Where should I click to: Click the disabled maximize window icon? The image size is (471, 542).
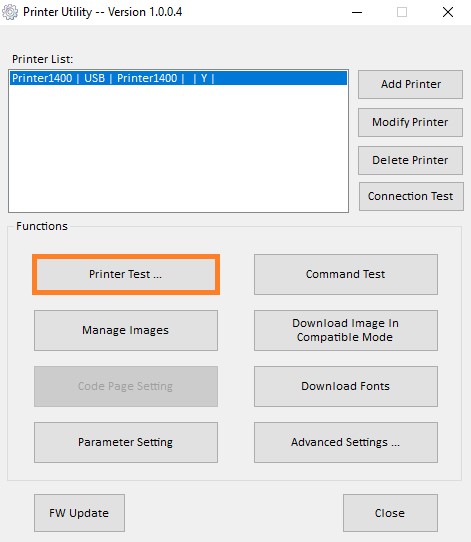402,12
